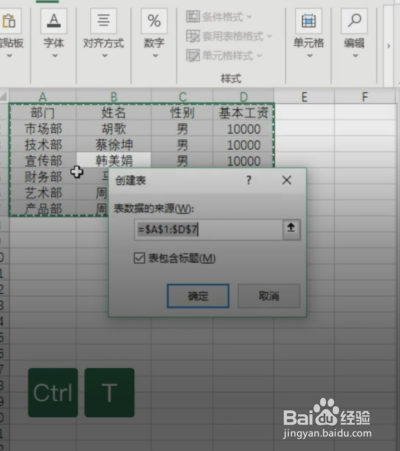Expand the Number (数字) dropdown arrow
This screenshot has width=400, height=451.
[x=155, y=56]
